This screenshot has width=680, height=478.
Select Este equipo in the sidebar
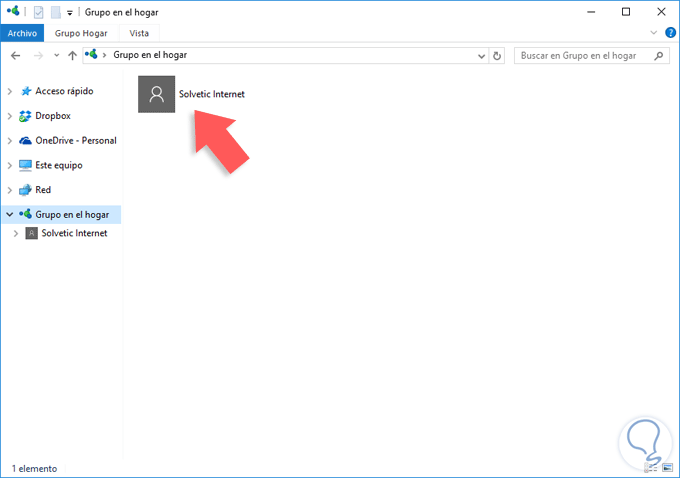tap(59, 165)
